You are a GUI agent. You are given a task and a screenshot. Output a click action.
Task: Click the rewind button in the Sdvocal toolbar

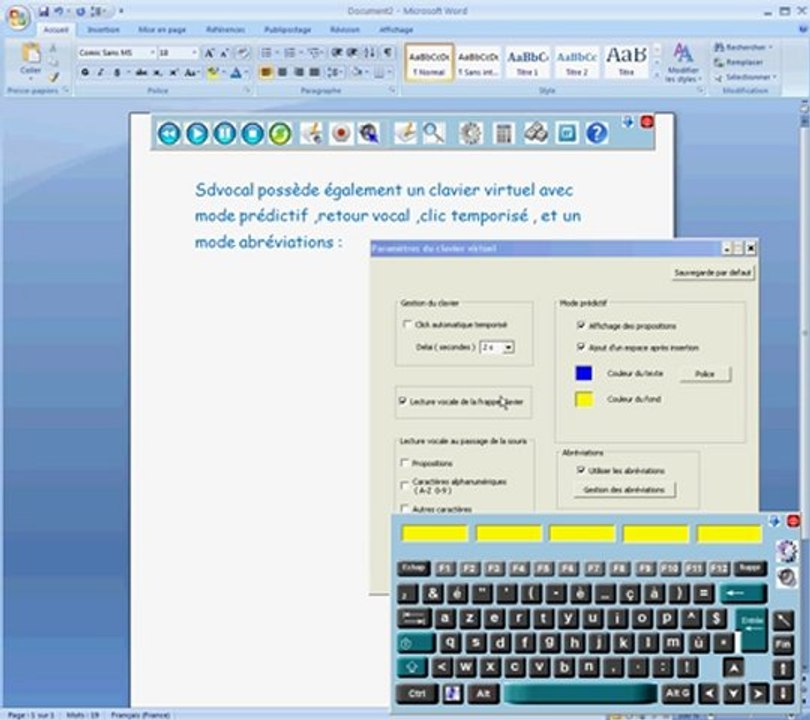169,133
